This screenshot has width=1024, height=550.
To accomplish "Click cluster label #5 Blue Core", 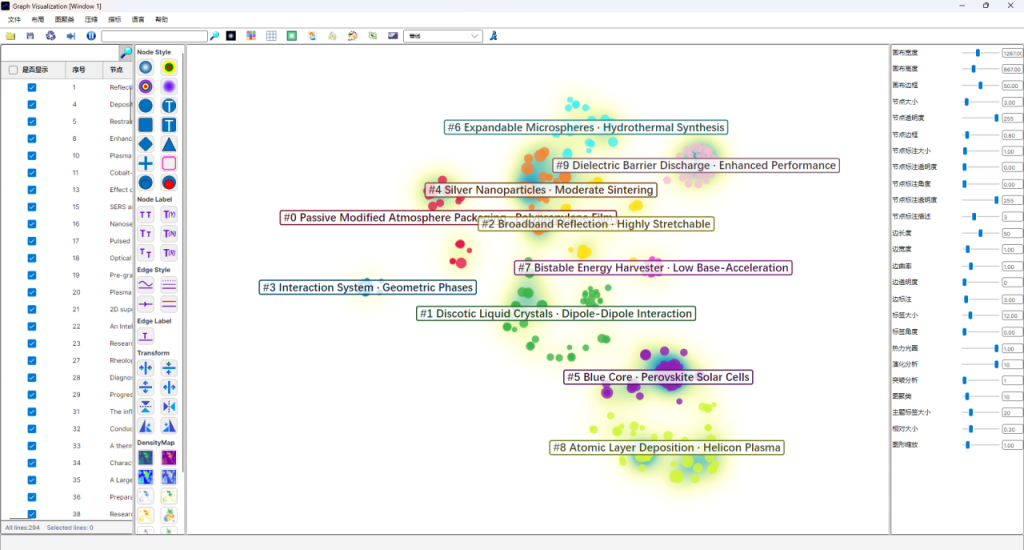I will (658, 377).
